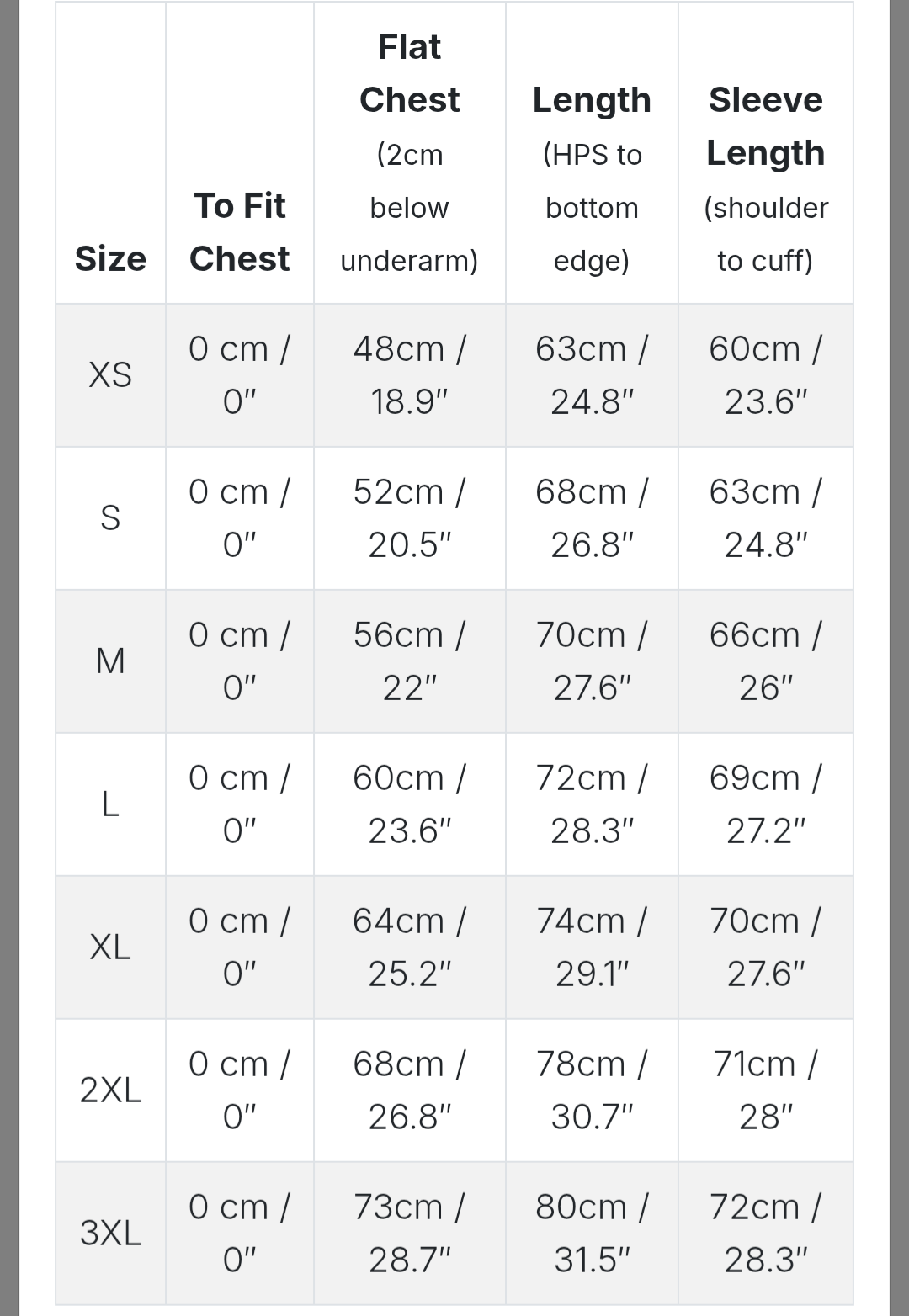Select the S size row label
The height and width of the screenshot is (1316, 909).
pos(110,518)
